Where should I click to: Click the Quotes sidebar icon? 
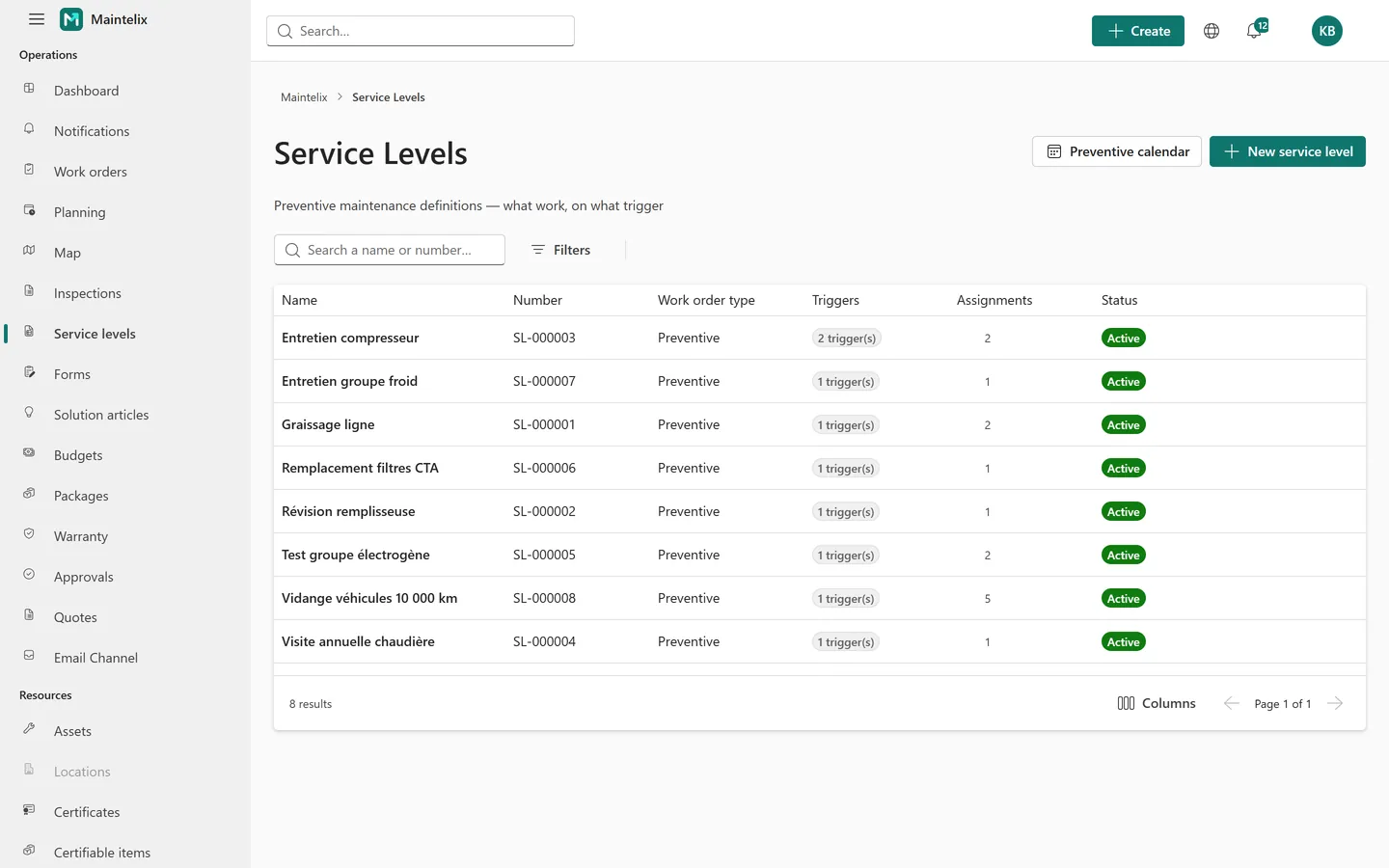[x=29, y=615]
